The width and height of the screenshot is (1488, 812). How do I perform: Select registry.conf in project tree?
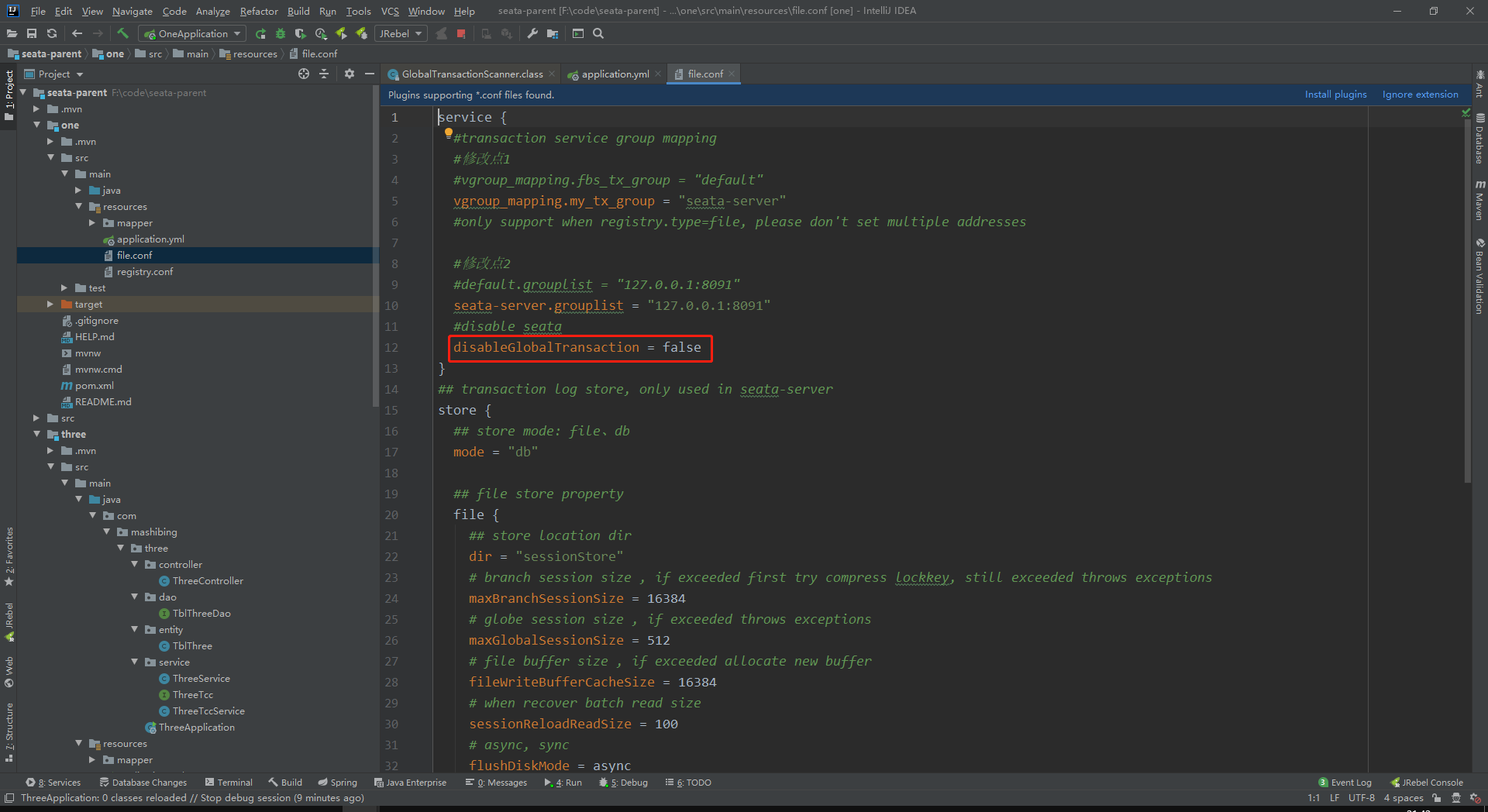pyautogui.click(x=145, y=271)
